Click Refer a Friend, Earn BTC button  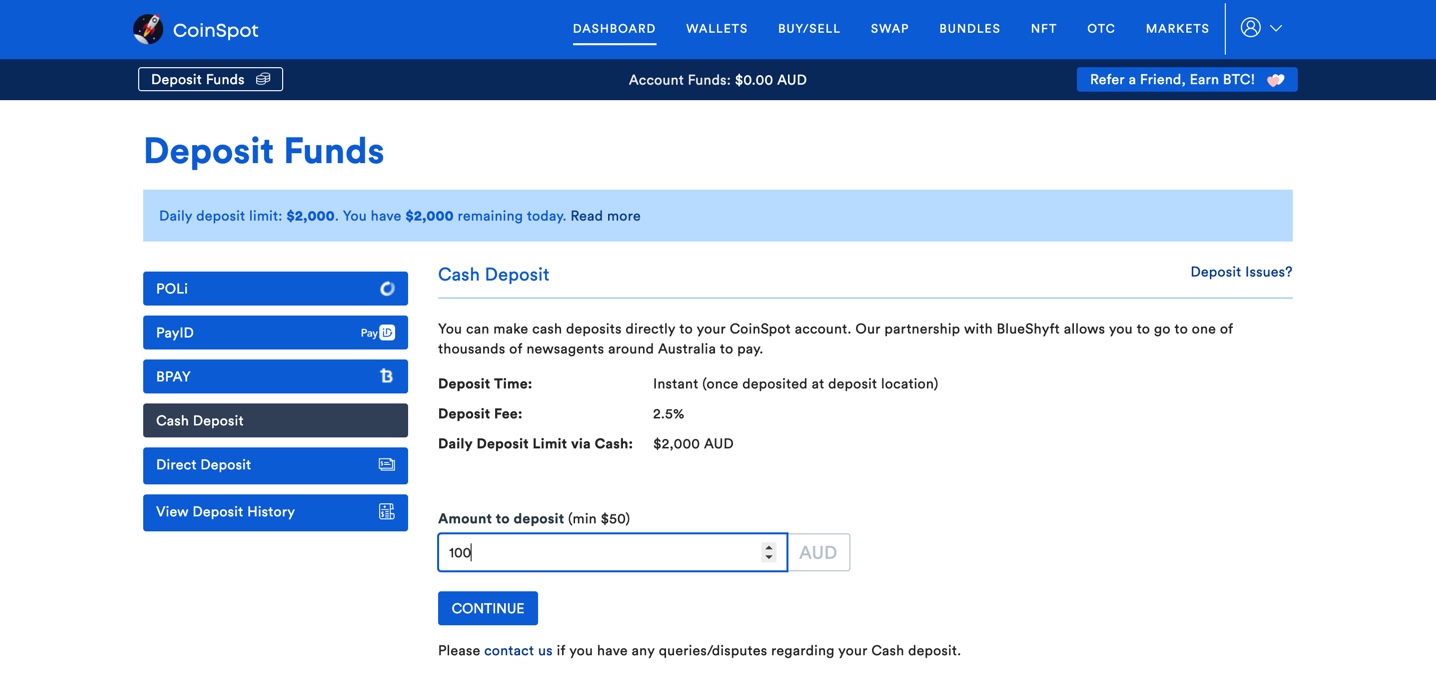(x=1187, y=79)
